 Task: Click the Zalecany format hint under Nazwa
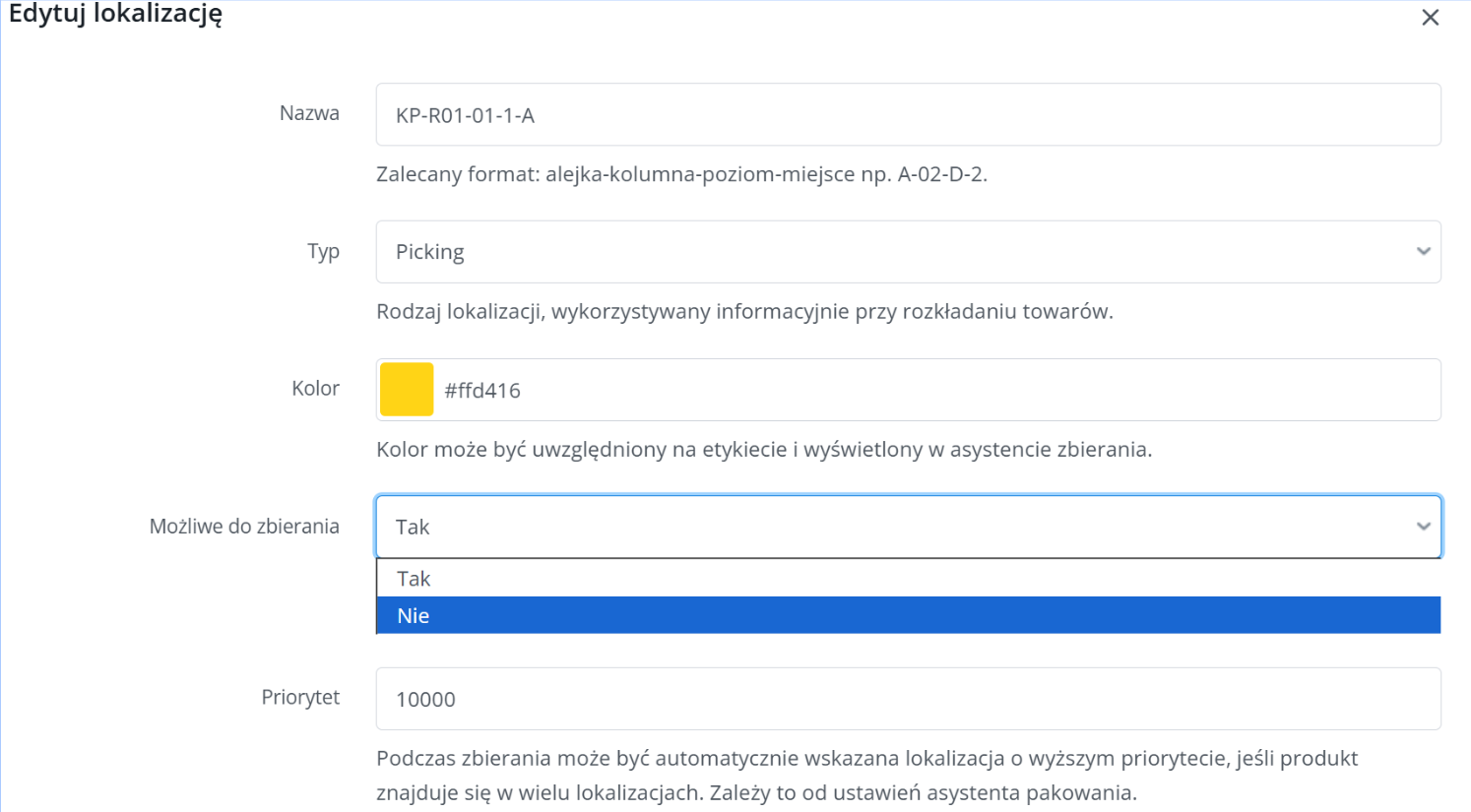tap(681, 174)
